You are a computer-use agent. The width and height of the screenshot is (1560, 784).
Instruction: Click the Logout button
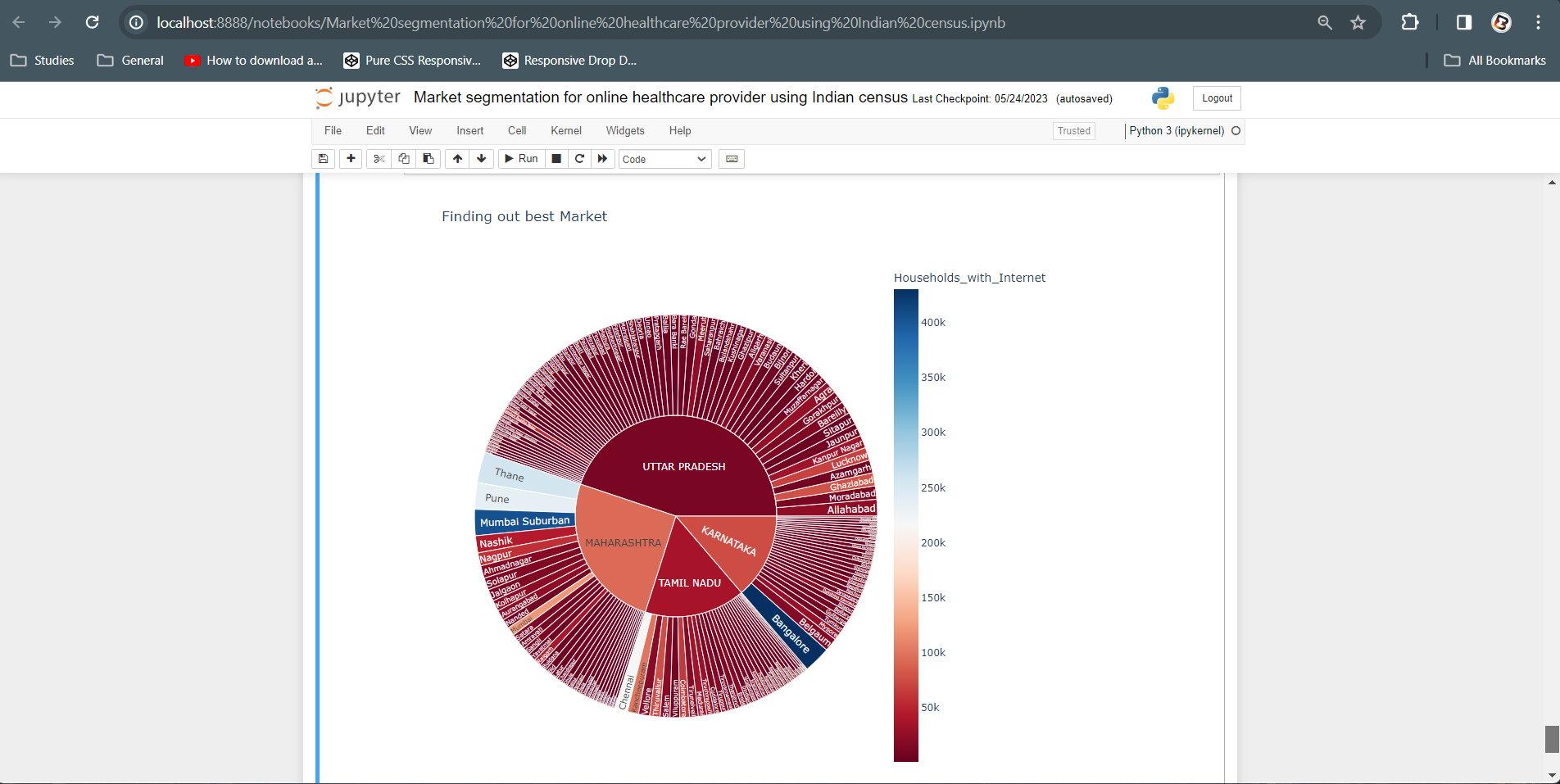[1217, 98]
